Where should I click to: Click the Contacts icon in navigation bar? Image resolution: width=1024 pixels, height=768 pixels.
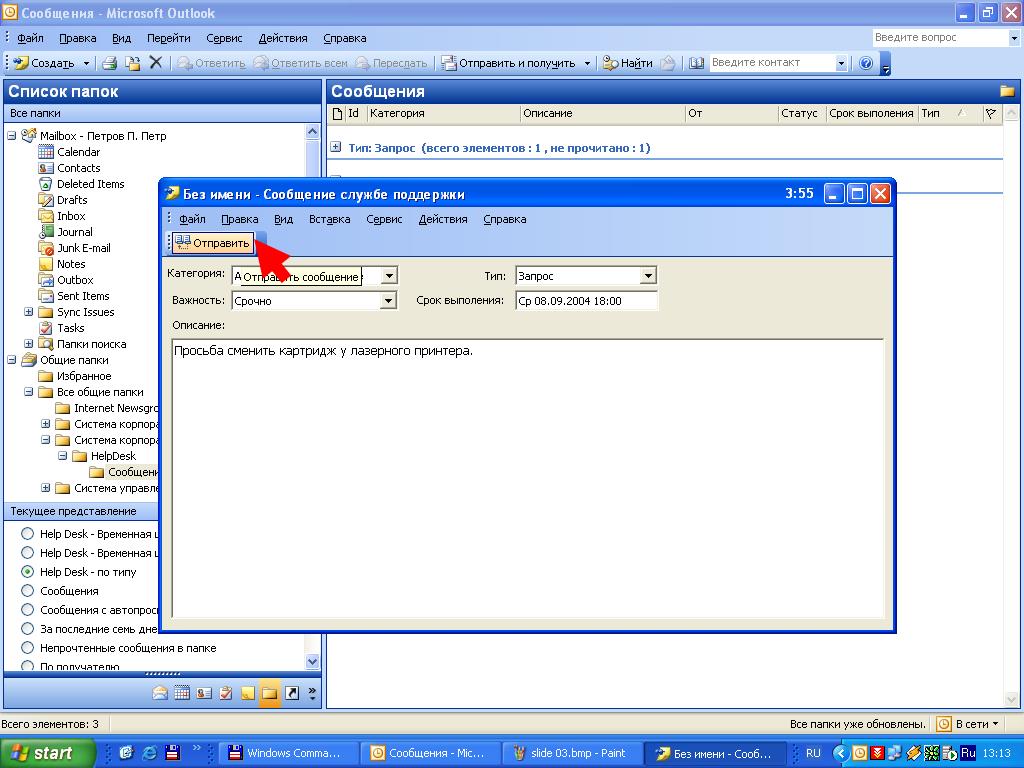coord(204,693)
